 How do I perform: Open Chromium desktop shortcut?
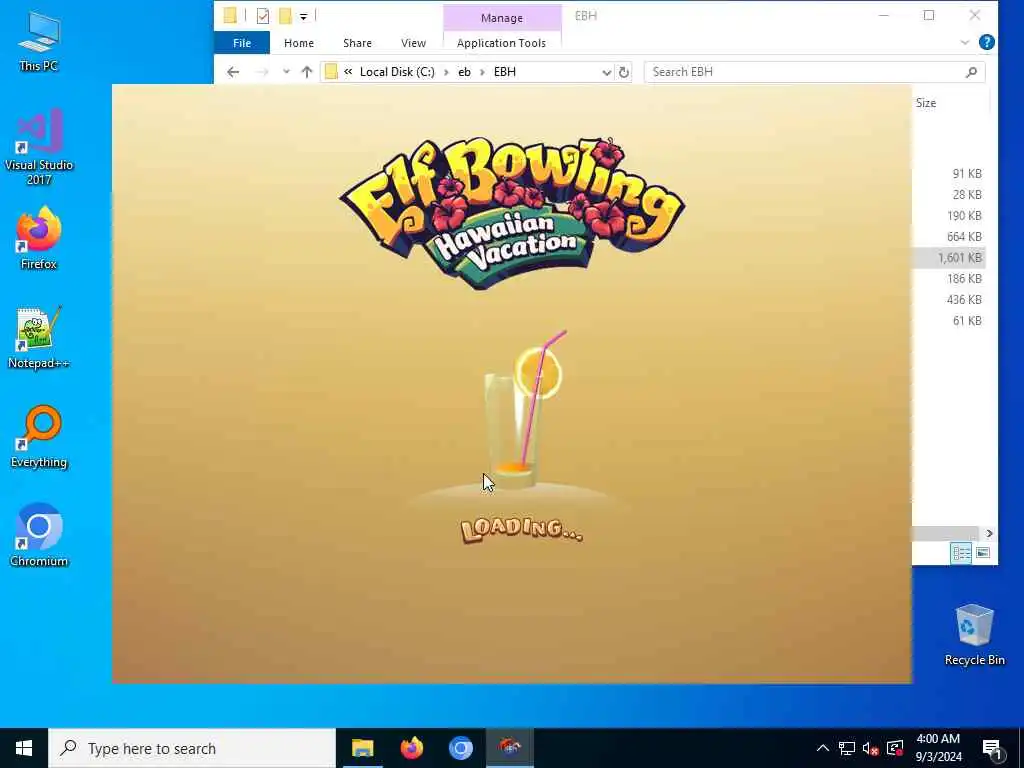(39, 535)
